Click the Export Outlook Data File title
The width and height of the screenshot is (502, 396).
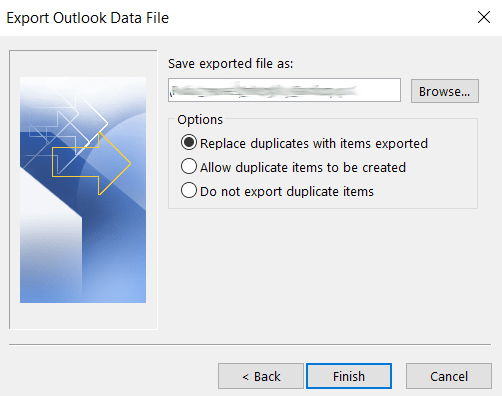click(x=88, y=18)
